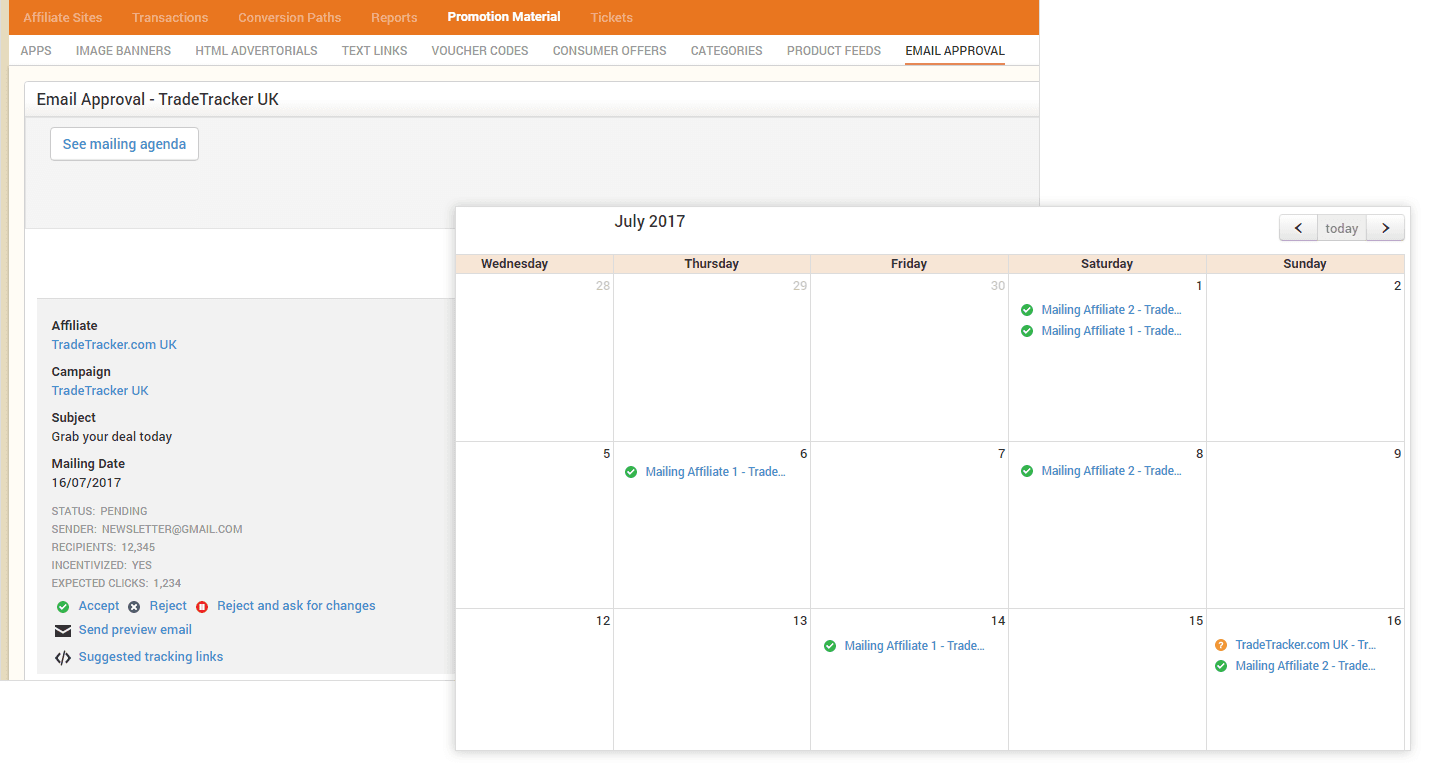Open the TradeTracker UK campaign link
The image size is (1440, 770).
coord(100,391)
